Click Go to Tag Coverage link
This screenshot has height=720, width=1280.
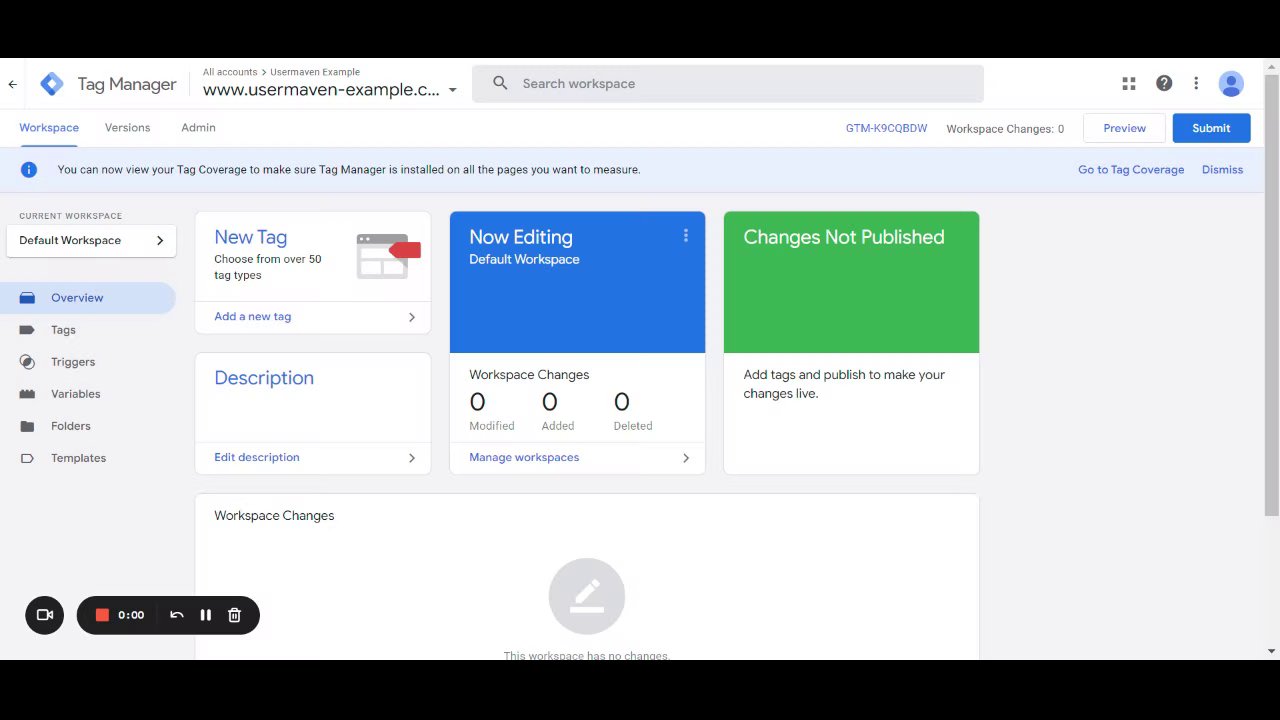click(1131, 170)
